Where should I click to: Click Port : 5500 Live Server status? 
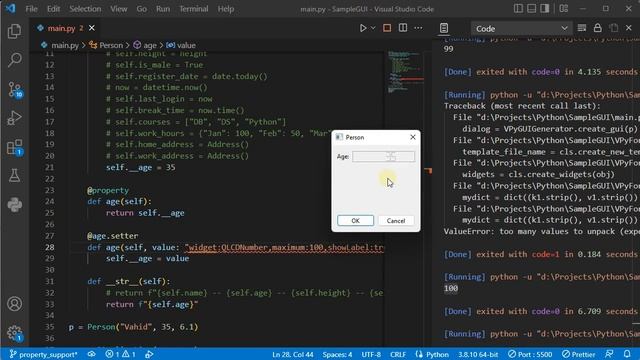530,354
